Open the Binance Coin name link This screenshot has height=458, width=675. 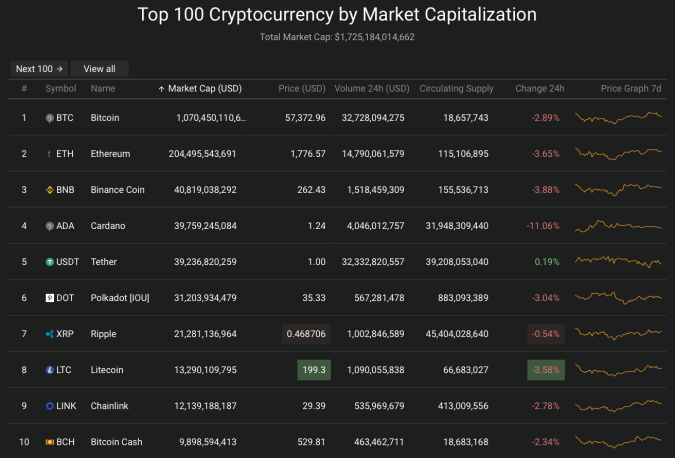118,190
